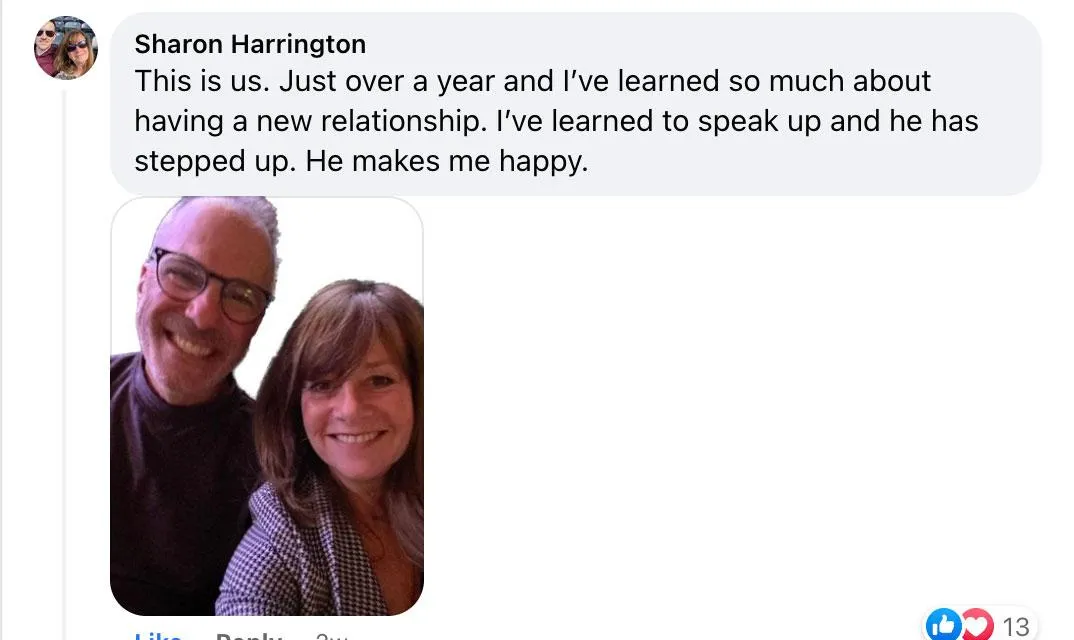Click the red heart reaction icon
Viewport: 1074px width, 640px height.
(977, 625)
